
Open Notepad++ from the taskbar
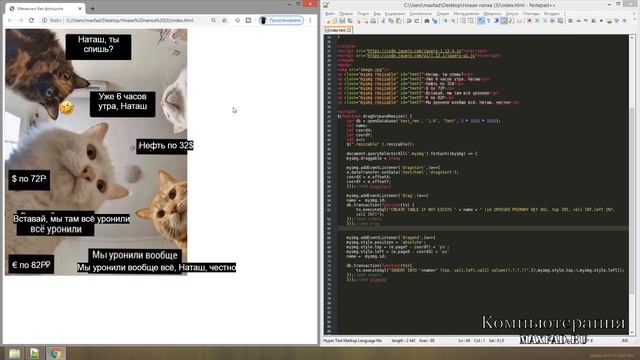tap(35, 353)
